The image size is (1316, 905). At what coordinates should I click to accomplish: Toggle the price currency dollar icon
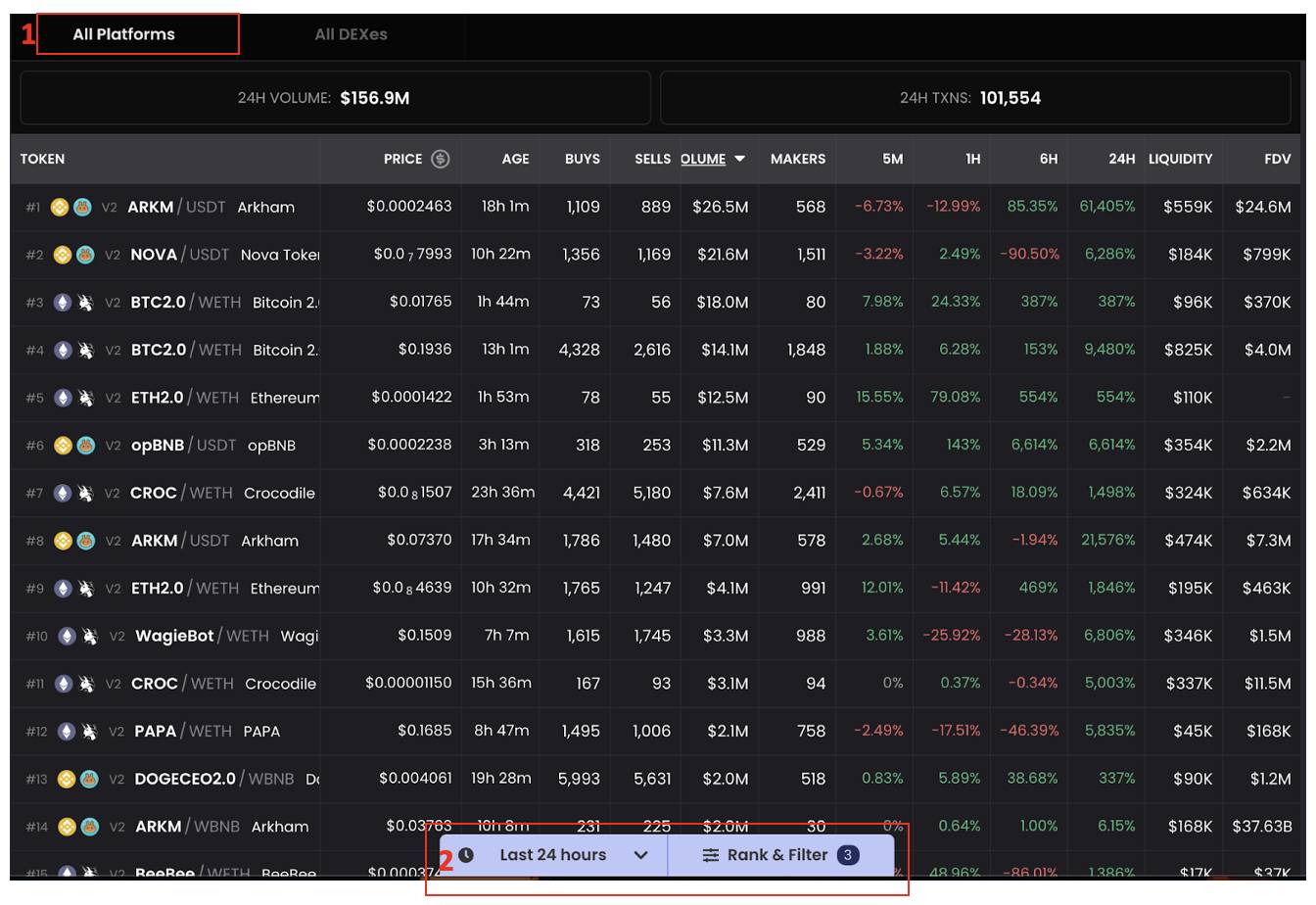(x=441, y=159)
